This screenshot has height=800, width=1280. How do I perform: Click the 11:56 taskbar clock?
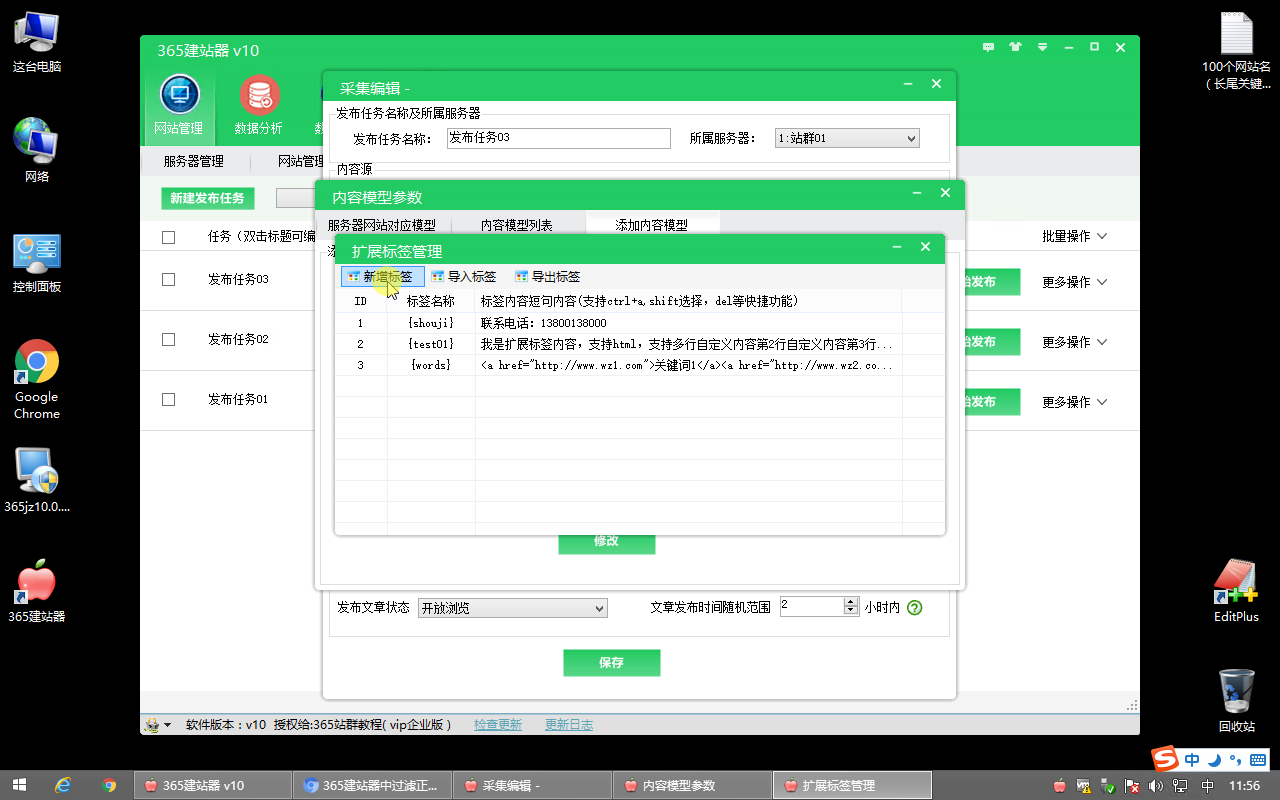click(1244, 786)
